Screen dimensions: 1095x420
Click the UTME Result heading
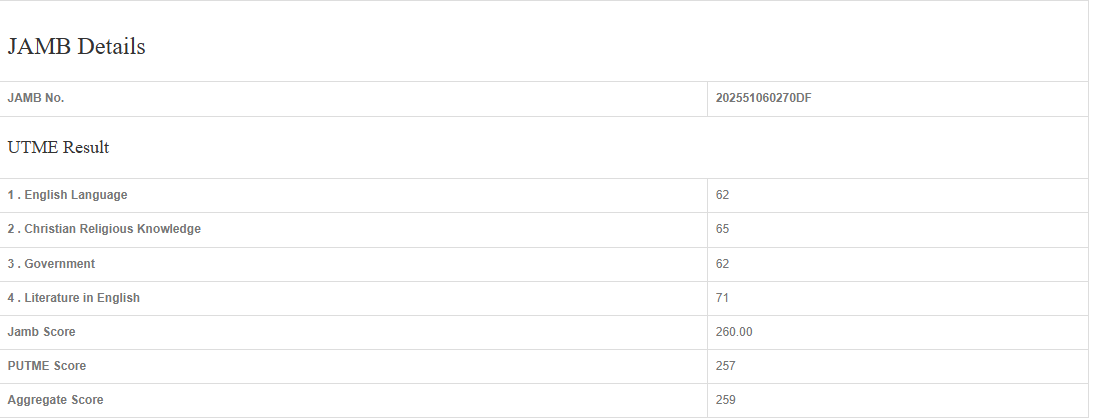[58, 148]
